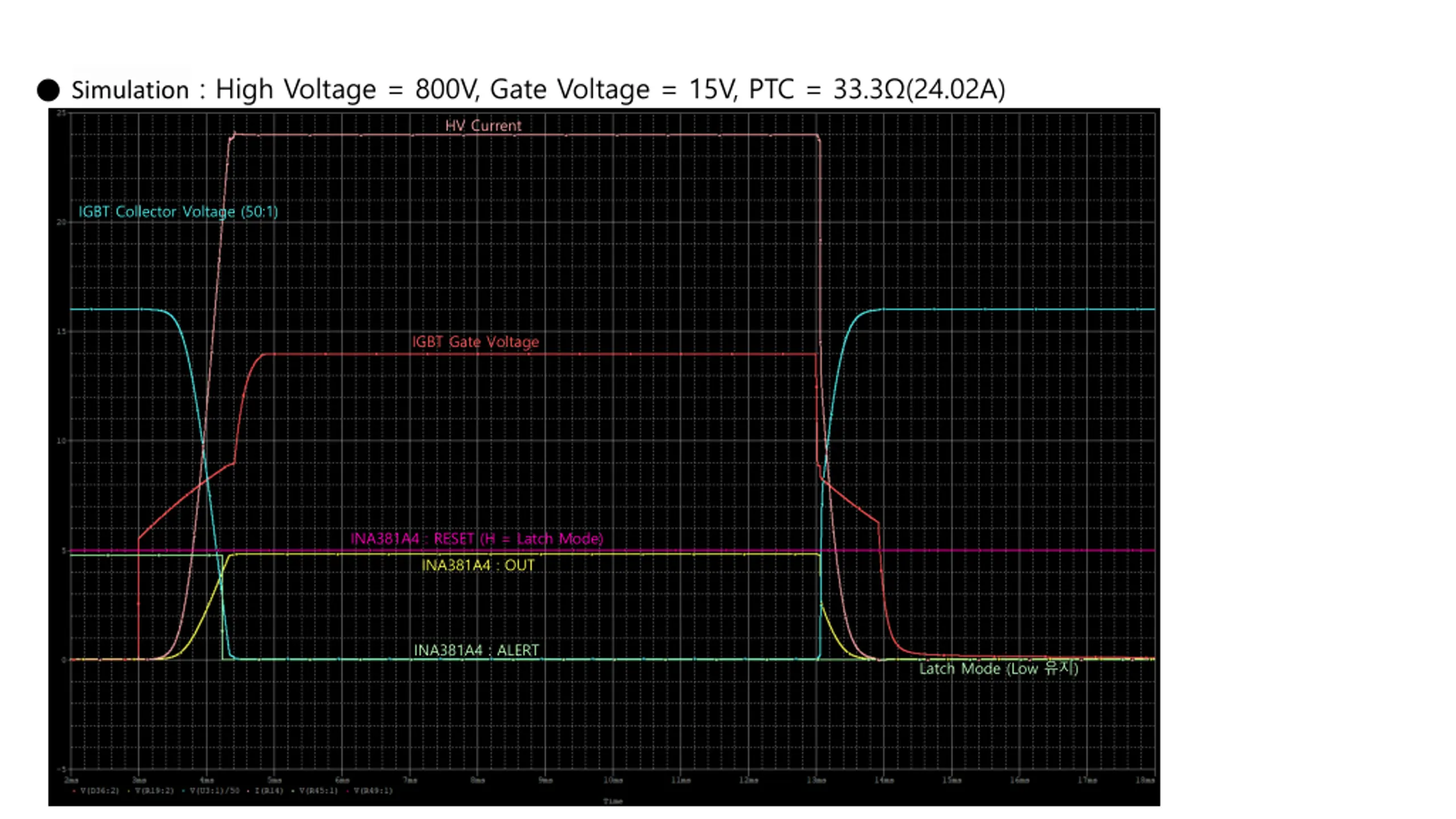Click the 14ms x-axis tick label
The image size is (1456, 819).
pos(884,780)
